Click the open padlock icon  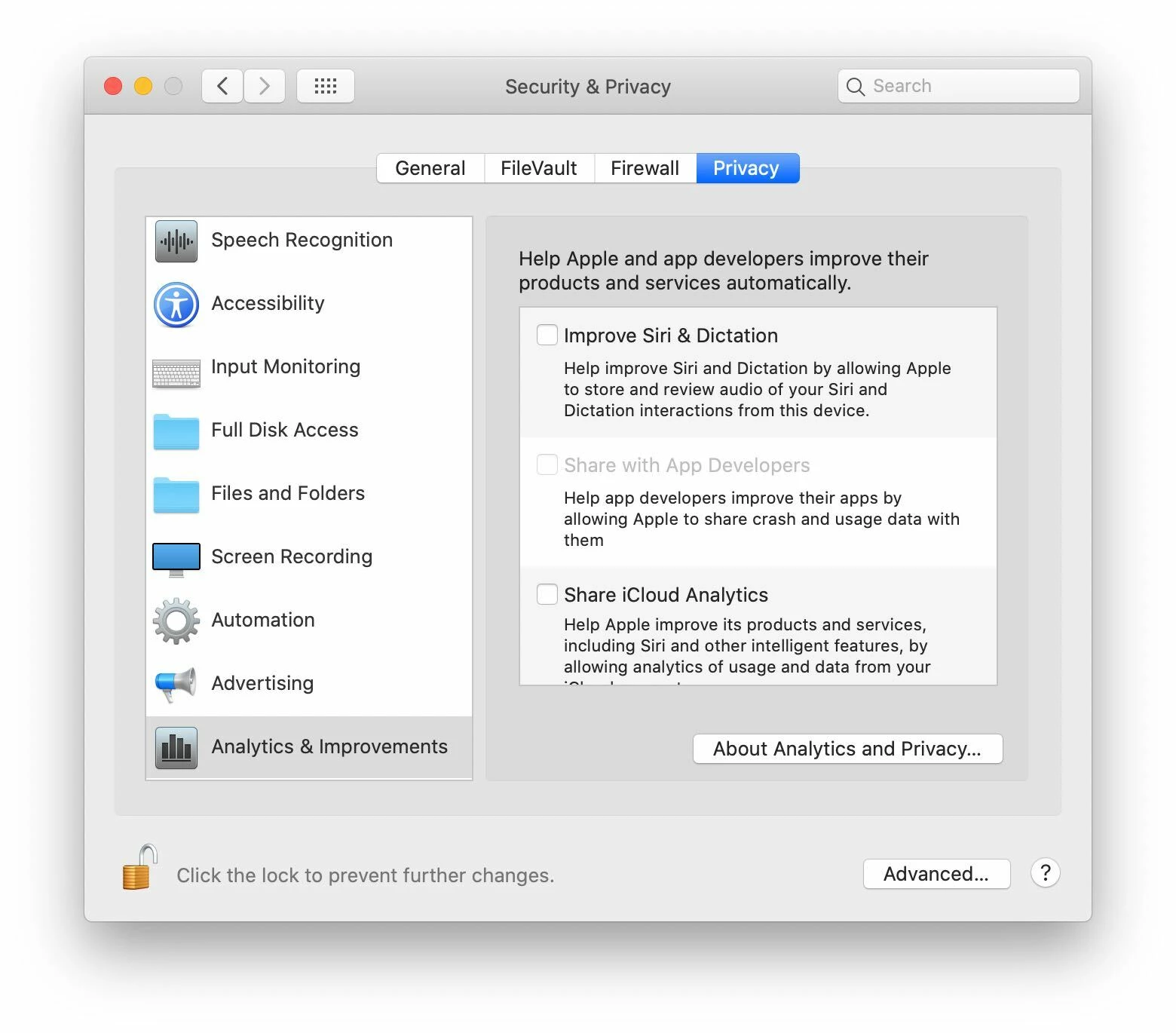140,867
